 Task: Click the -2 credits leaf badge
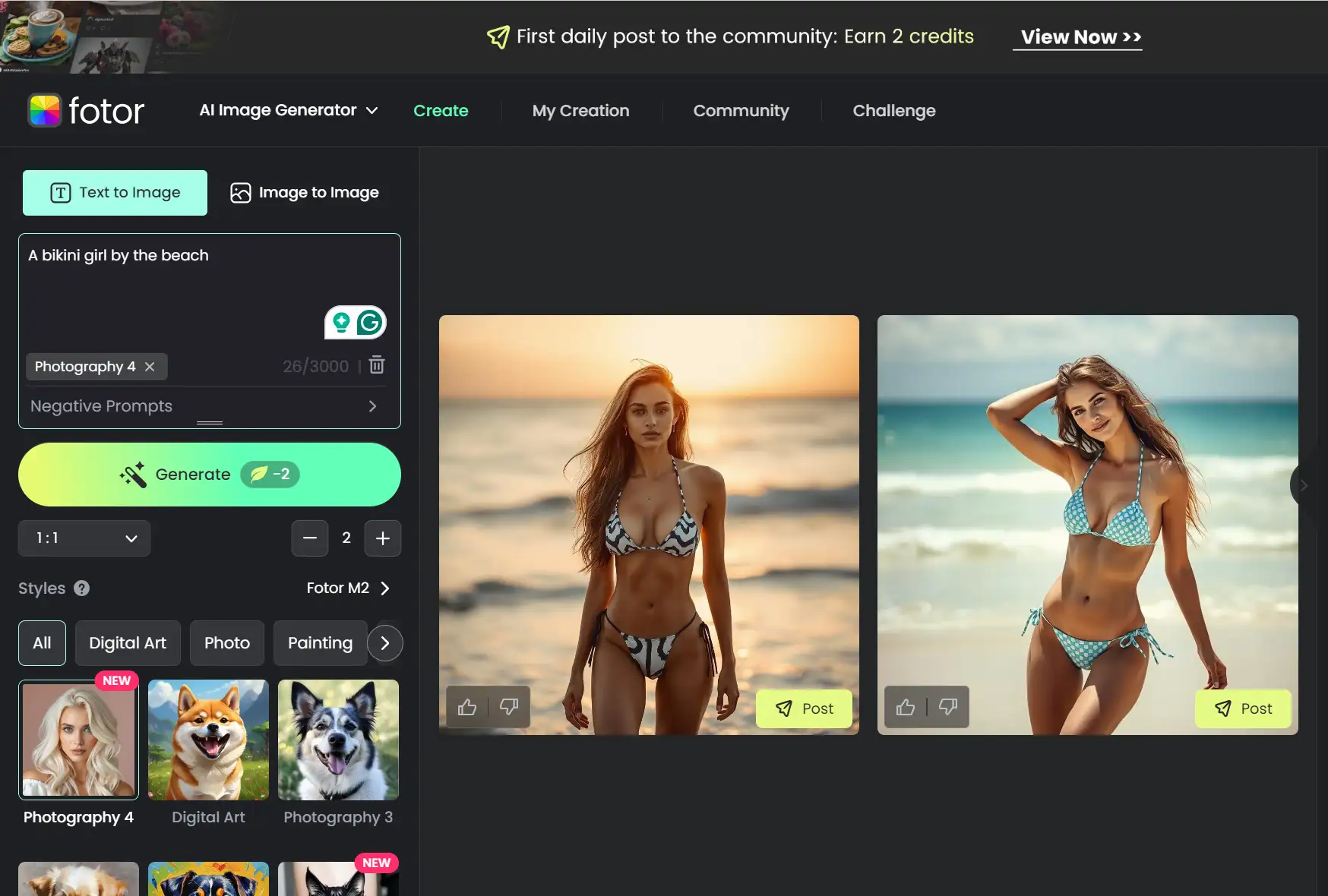(270, 475)
